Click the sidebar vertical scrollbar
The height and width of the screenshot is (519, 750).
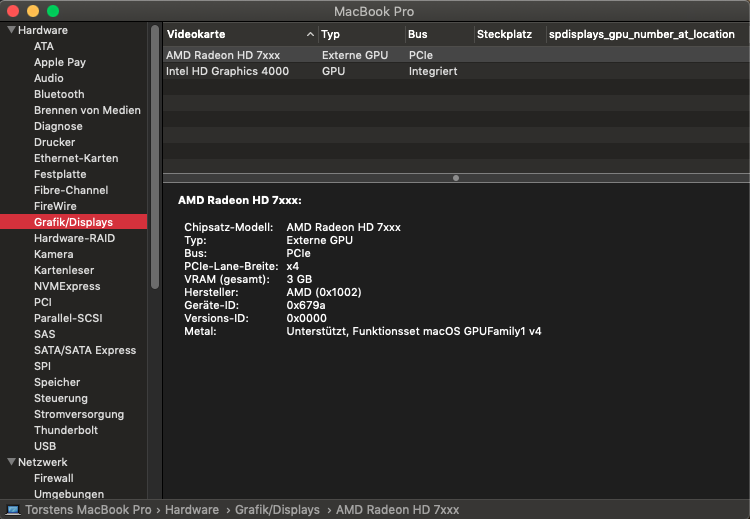click(x=154, y=157)
